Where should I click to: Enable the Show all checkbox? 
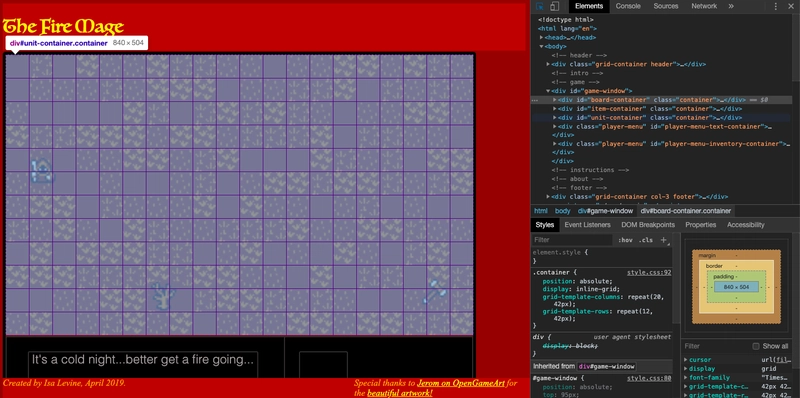(756, 346)
